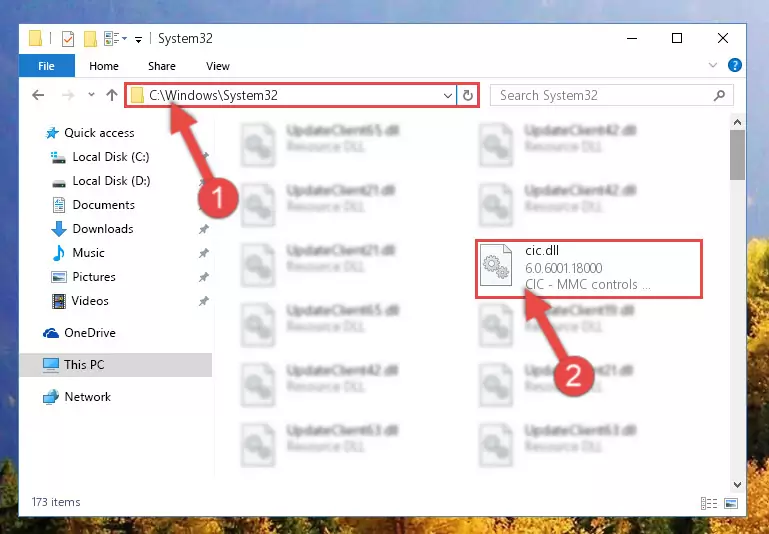Close the System32 window
The width and height of the screenshot is (769, 534).
[722, 38]
